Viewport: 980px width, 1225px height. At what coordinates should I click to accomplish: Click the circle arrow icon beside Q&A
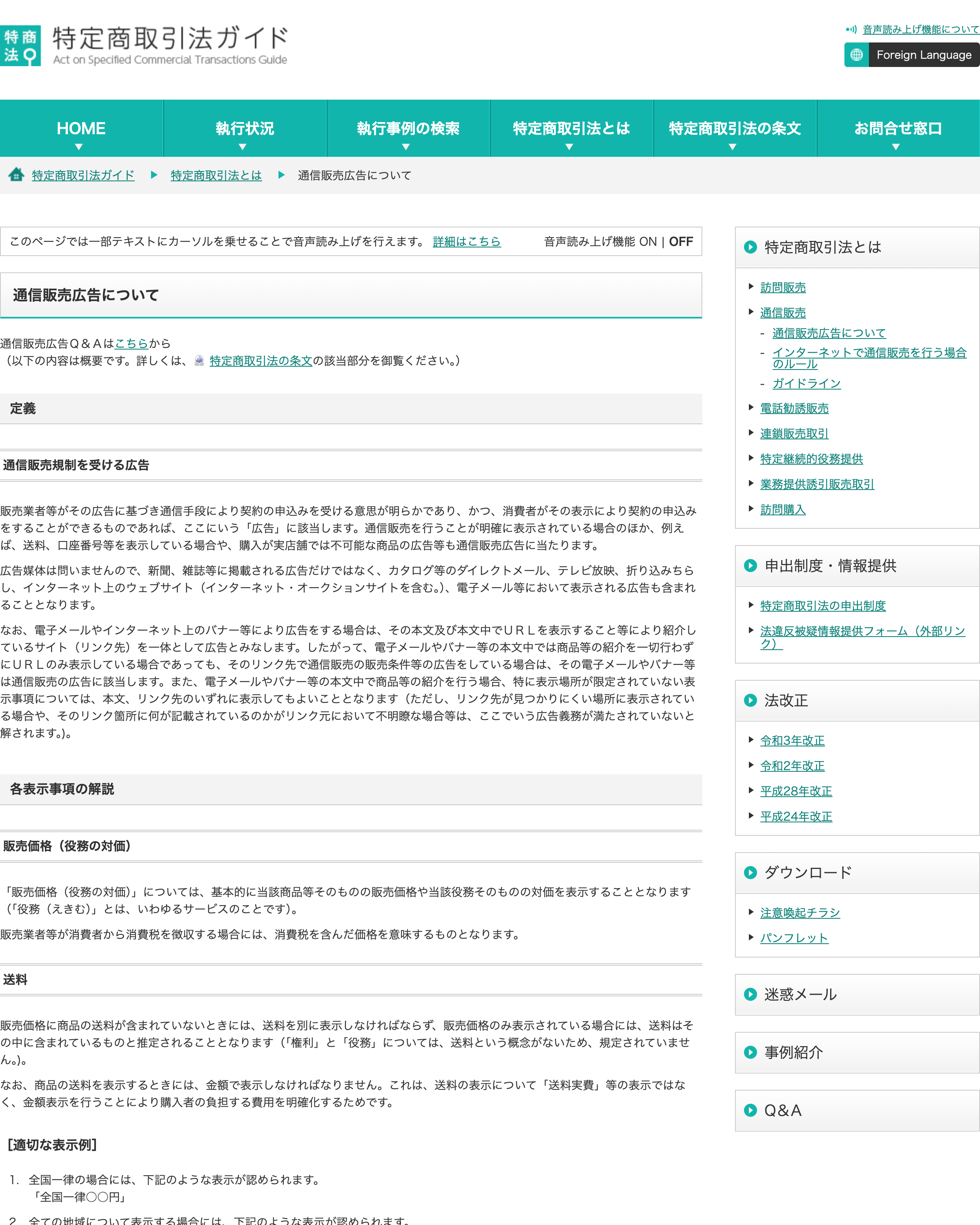pos(751,1110)
